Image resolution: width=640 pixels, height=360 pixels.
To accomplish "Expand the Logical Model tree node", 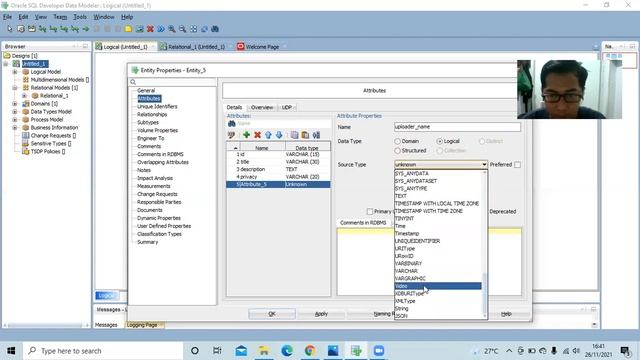I will [x=15, y=72].
